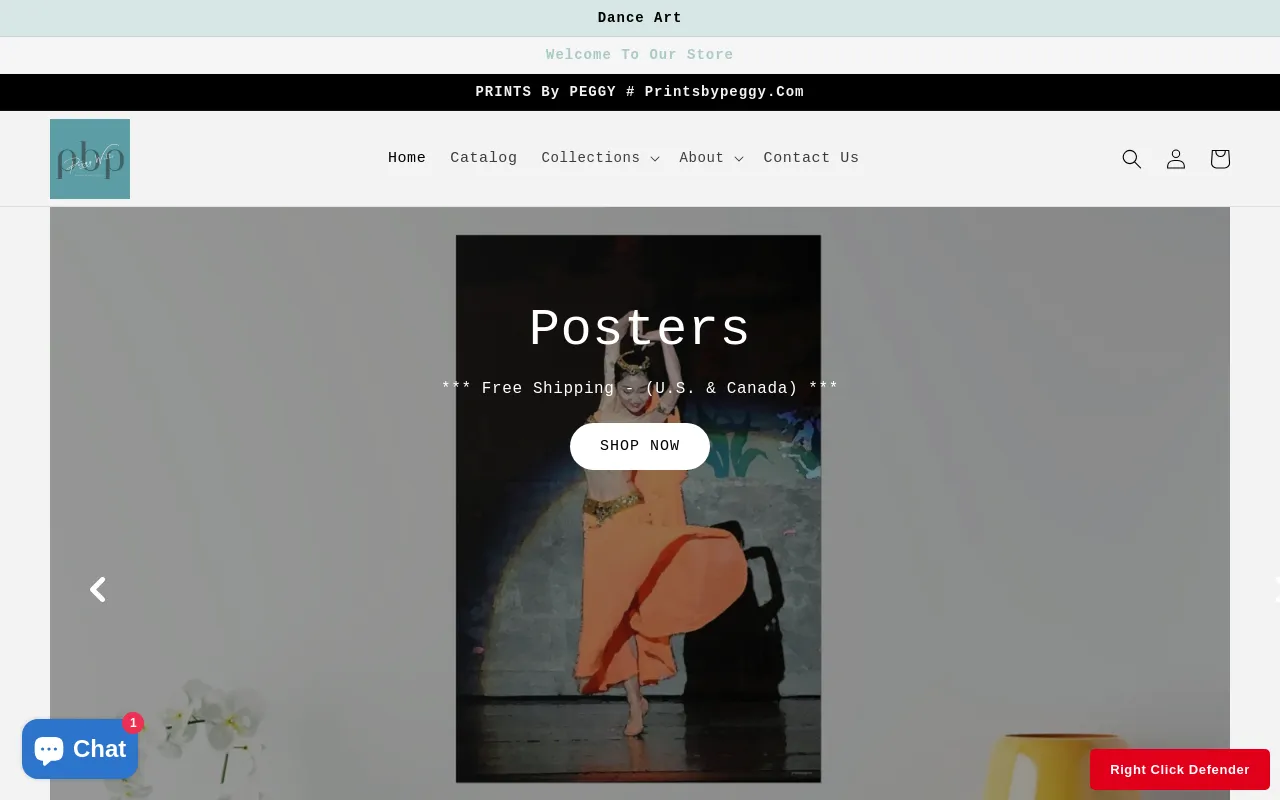Go to the Home page
The width and height of the screenshot is (1280, 800).
point(407,158)
